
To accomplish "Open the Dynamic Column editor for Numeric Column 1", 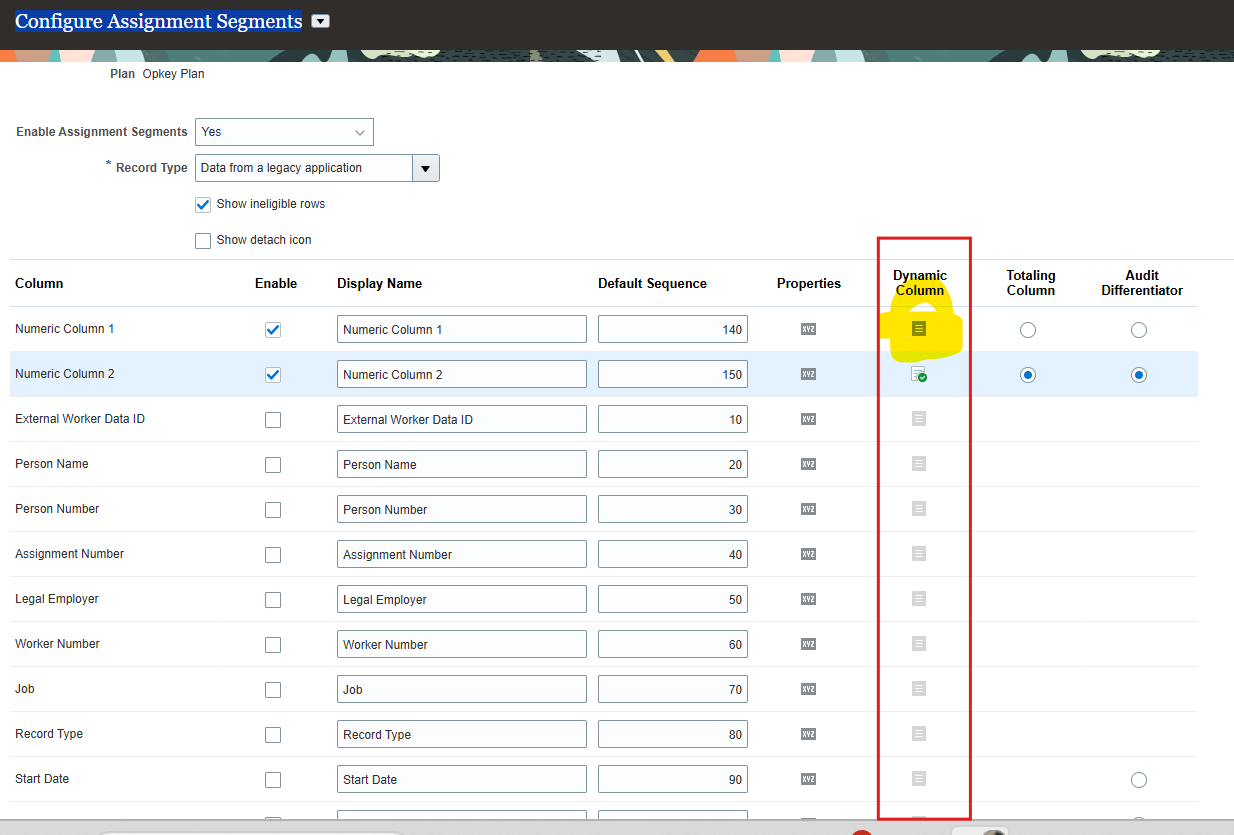I will [x=920, y=328].
